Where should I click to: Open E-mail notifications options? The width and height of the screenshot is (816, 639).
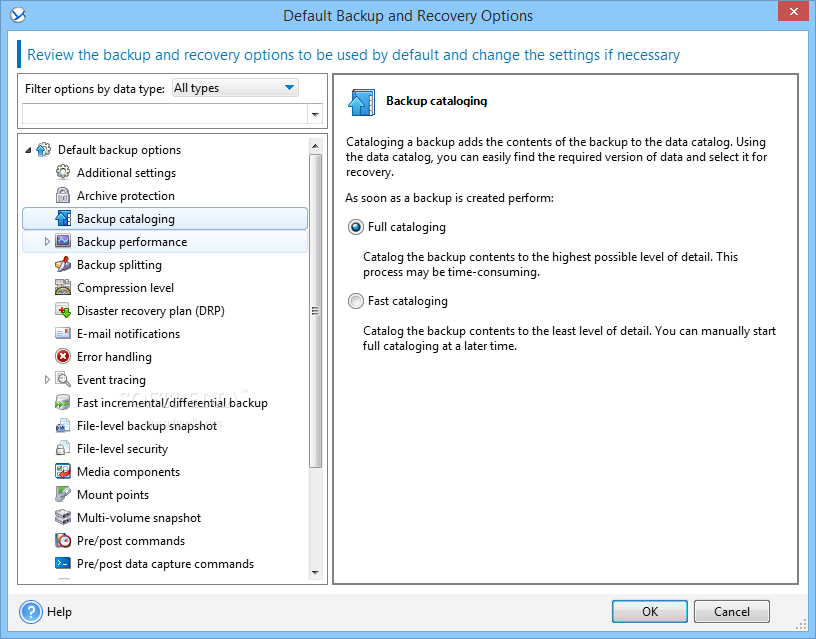pos(129,334)
